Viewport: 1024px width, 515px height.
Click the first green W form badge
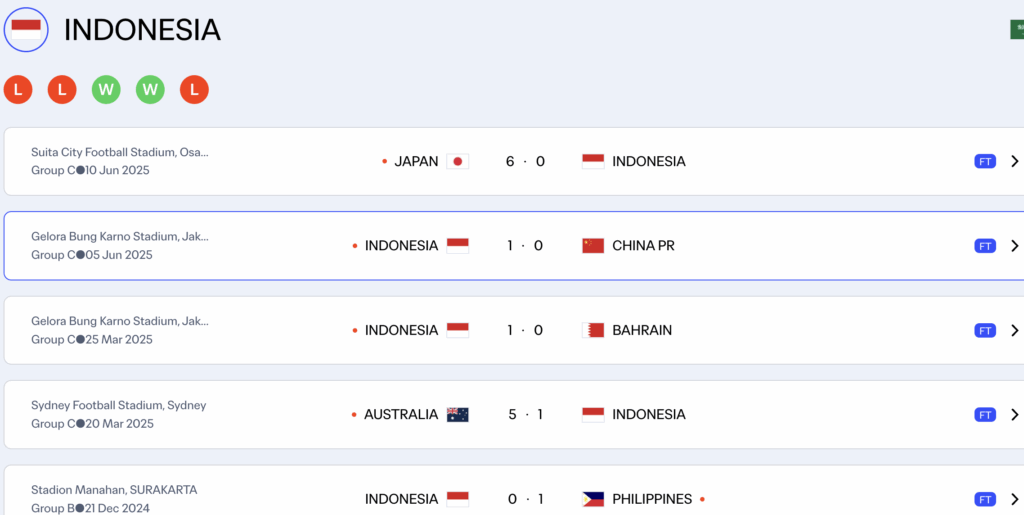click(x=106, y=90)
